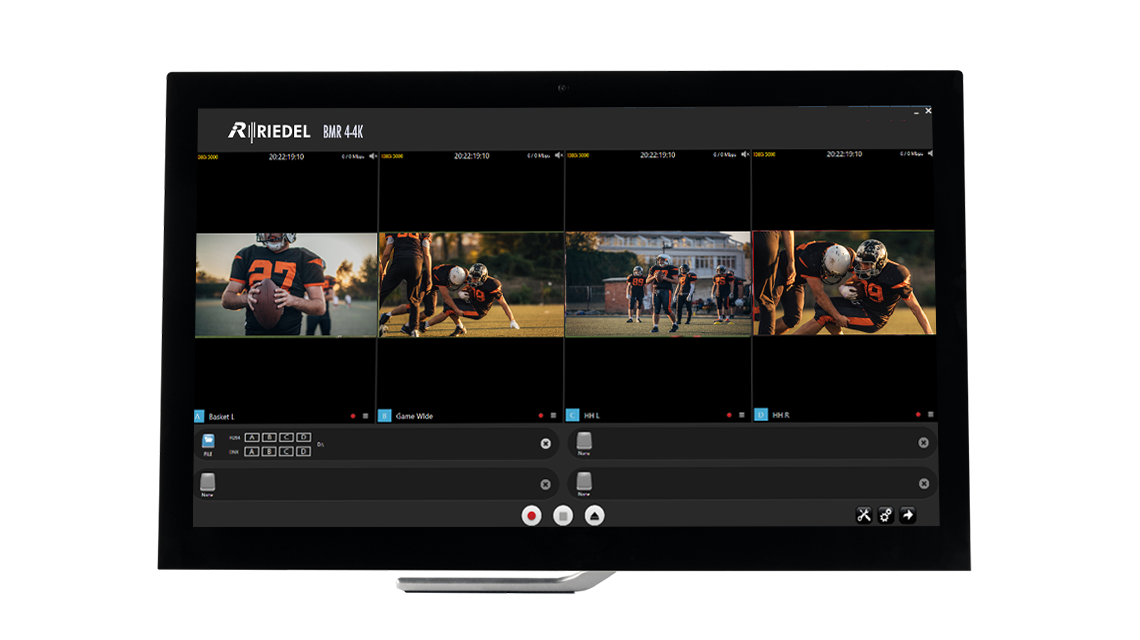Toggle the speaker icon on Game Wide channel
1140x640 pixels.
tap(558, 155)
